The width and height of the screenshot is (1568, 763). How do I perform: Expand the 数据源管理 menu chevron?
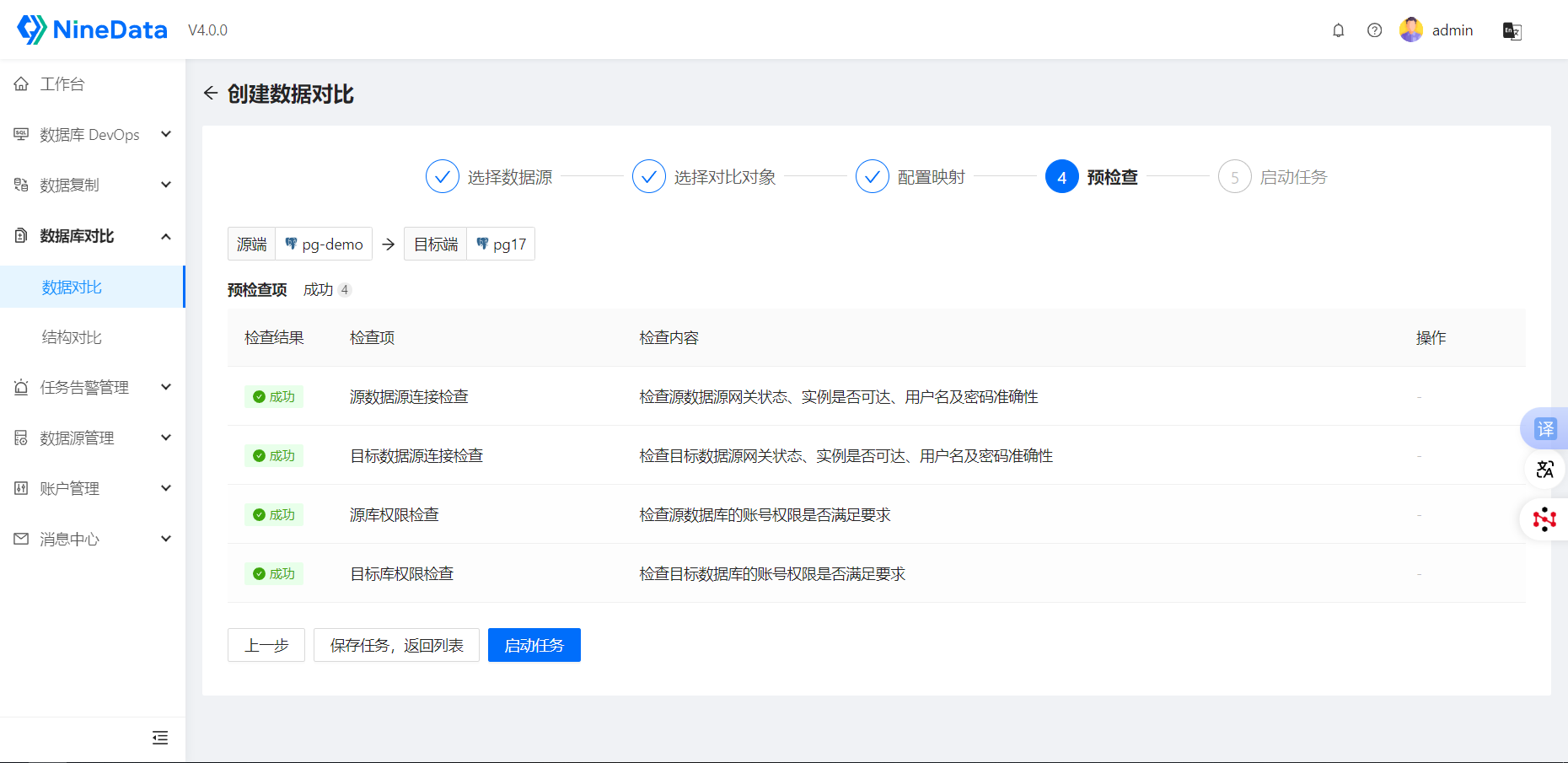tap(166, 438)
